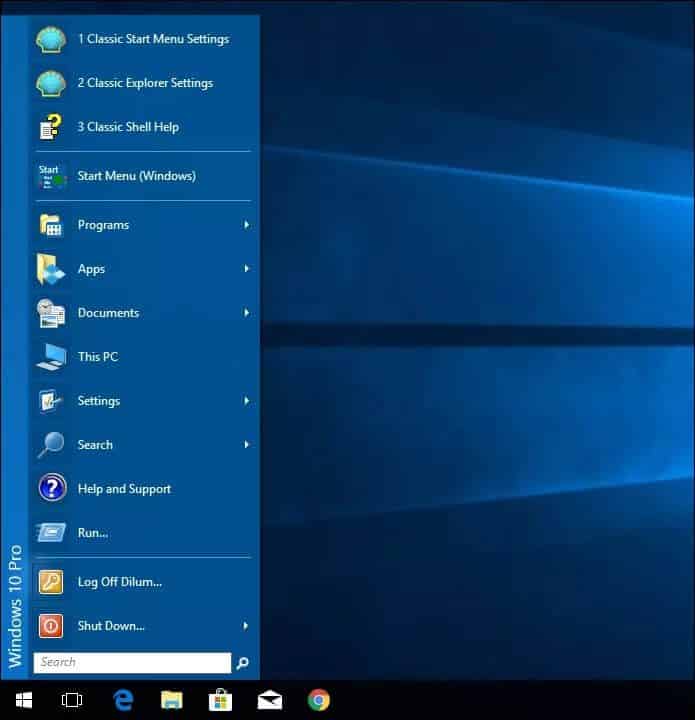Screen dimensions: 695x720
Task: Click the This PC computer icon
Action: pos(50,357)
